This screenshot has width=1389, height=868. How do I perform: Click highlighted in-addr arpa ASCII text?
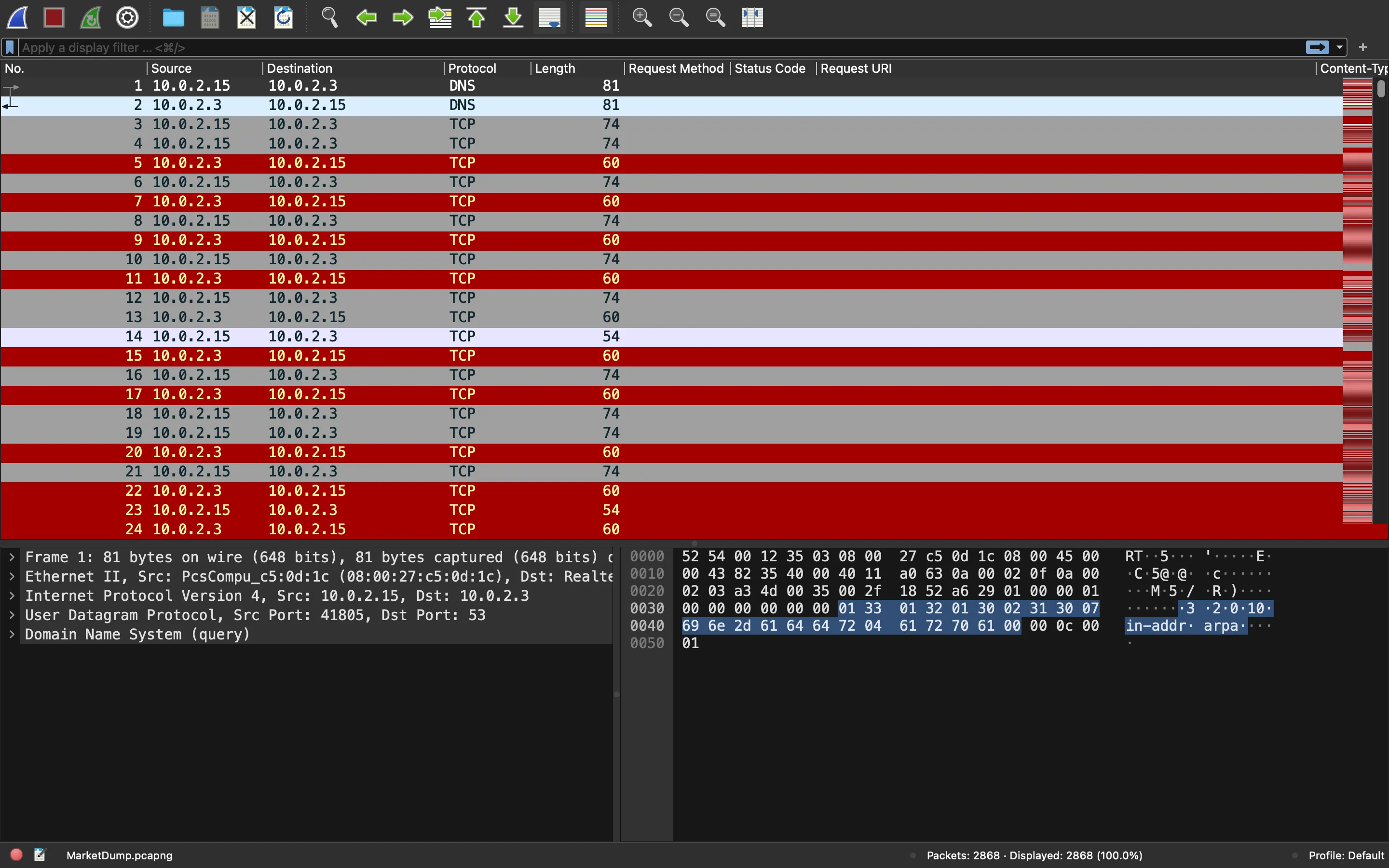[1185, 626]
